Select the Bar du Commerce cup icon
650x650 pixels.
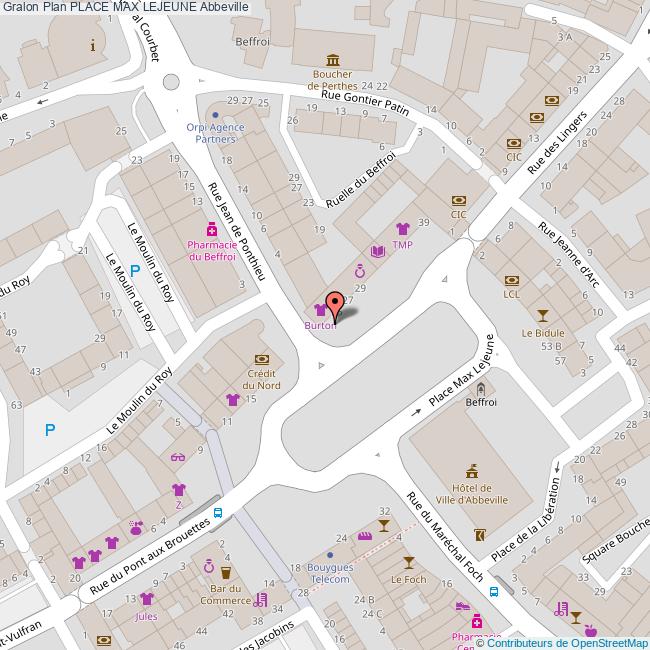pyautogui.click(x=225, y=572)
